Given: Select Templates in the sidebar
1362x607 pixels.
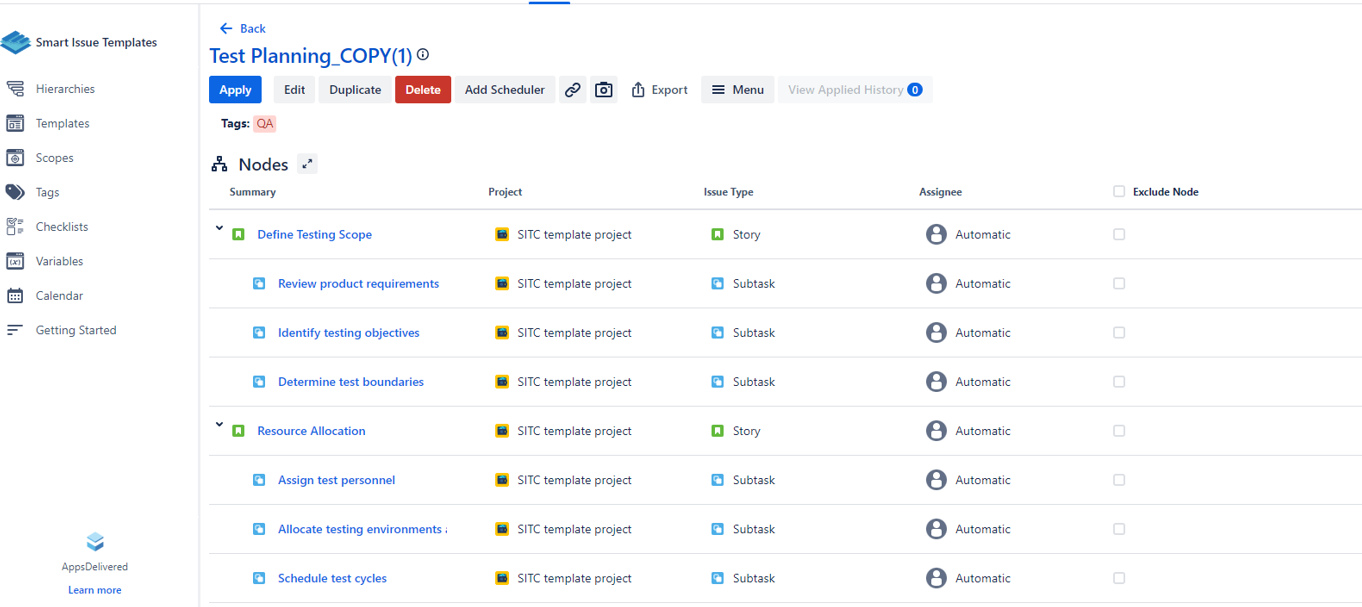Looking at the screenshot, I should pos(62,124).
